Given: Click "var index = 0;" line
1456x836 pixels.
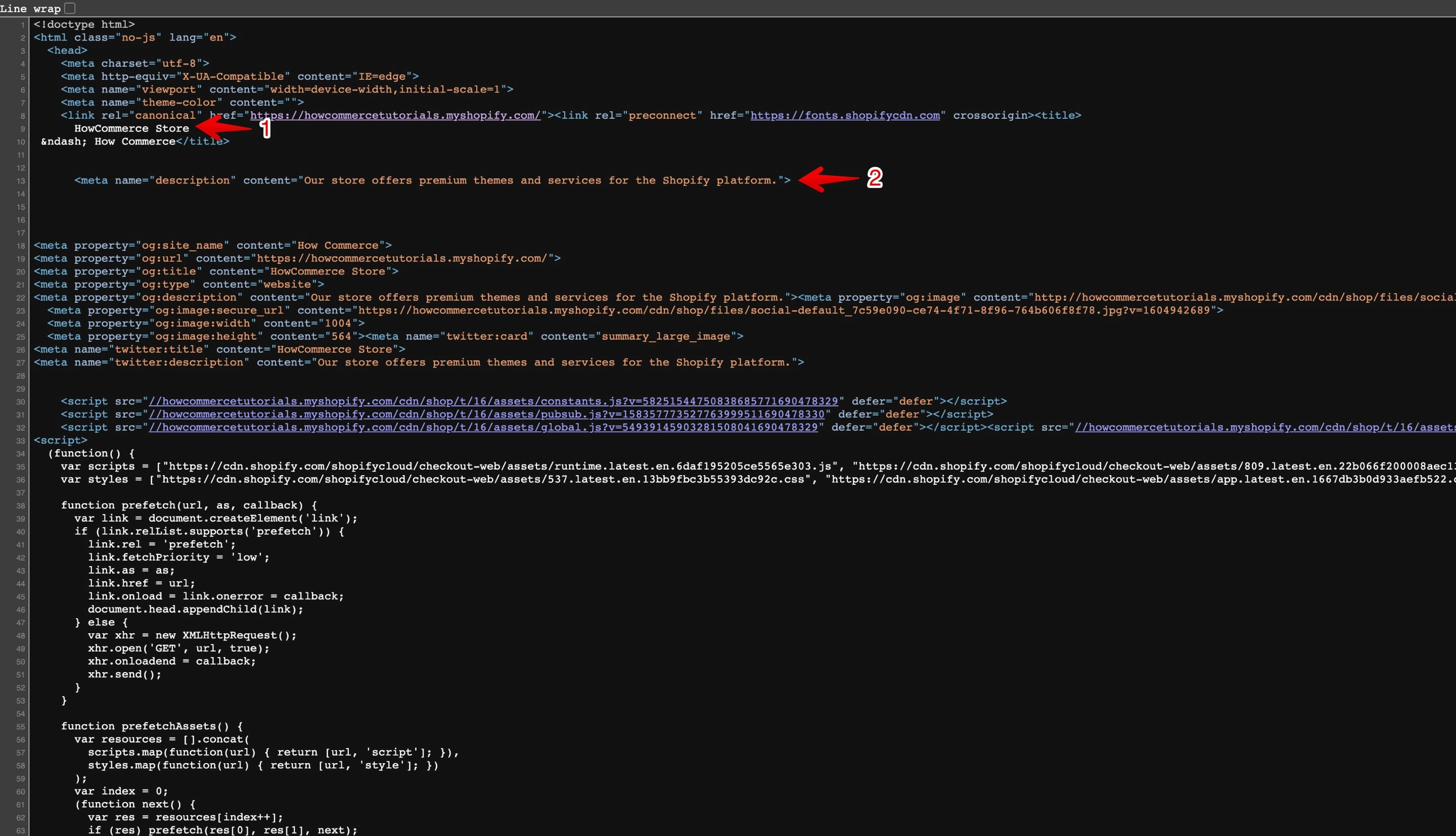Looking at the screenshot, I should point(121,791).
